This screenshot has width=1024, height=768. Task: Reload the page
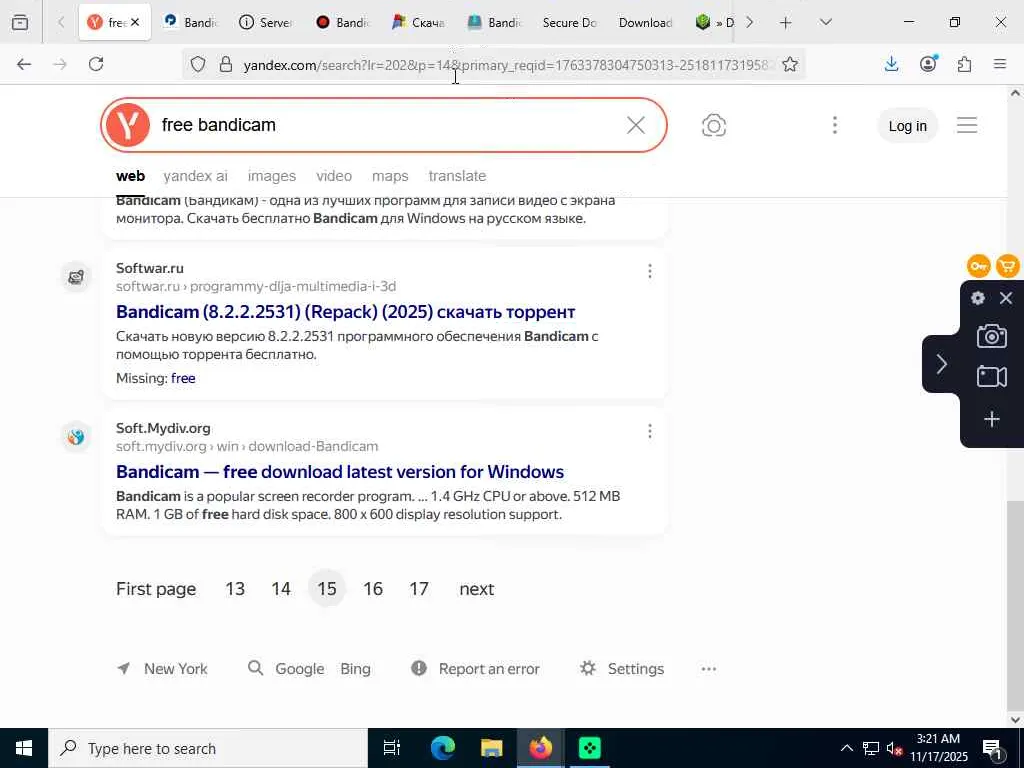[96, 64]
